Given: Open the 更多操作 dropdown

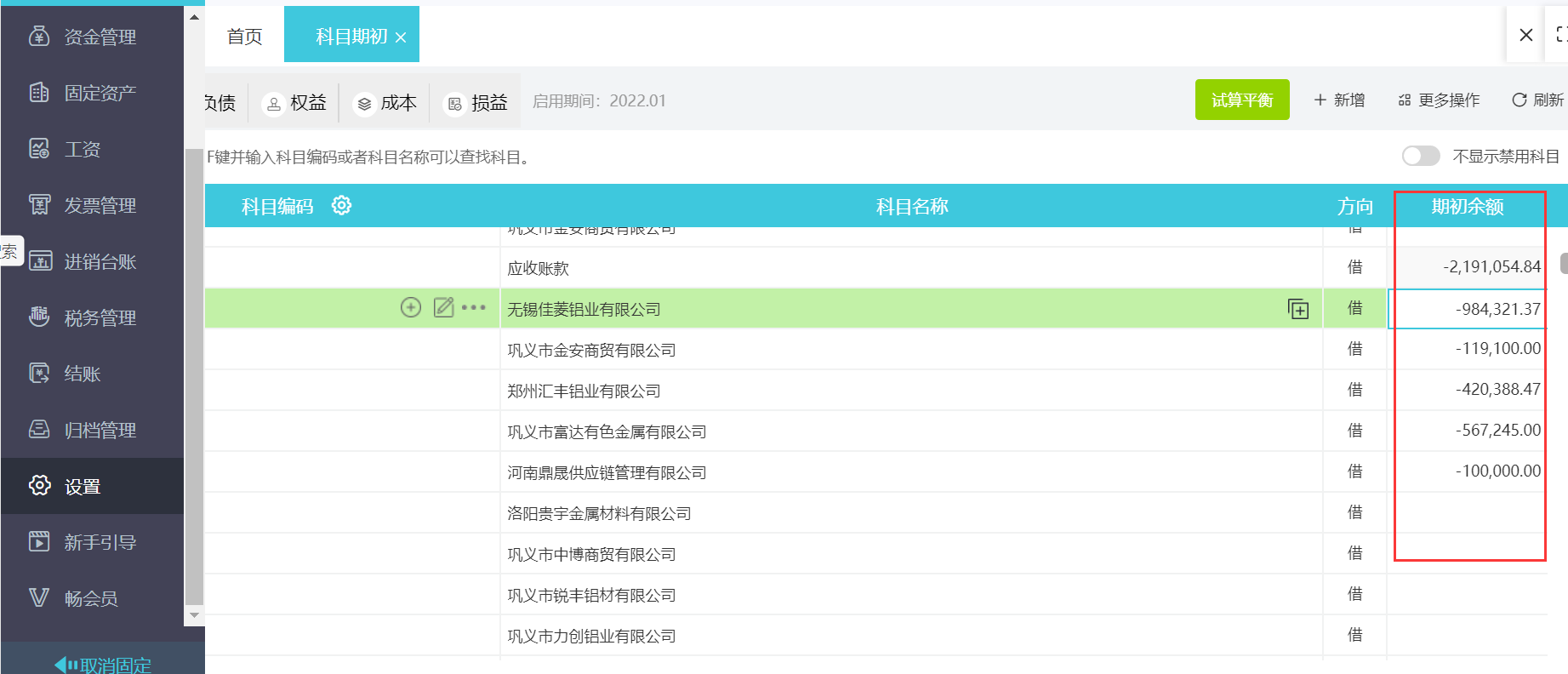Looking at the screenshot, I should coord(1439,100).
